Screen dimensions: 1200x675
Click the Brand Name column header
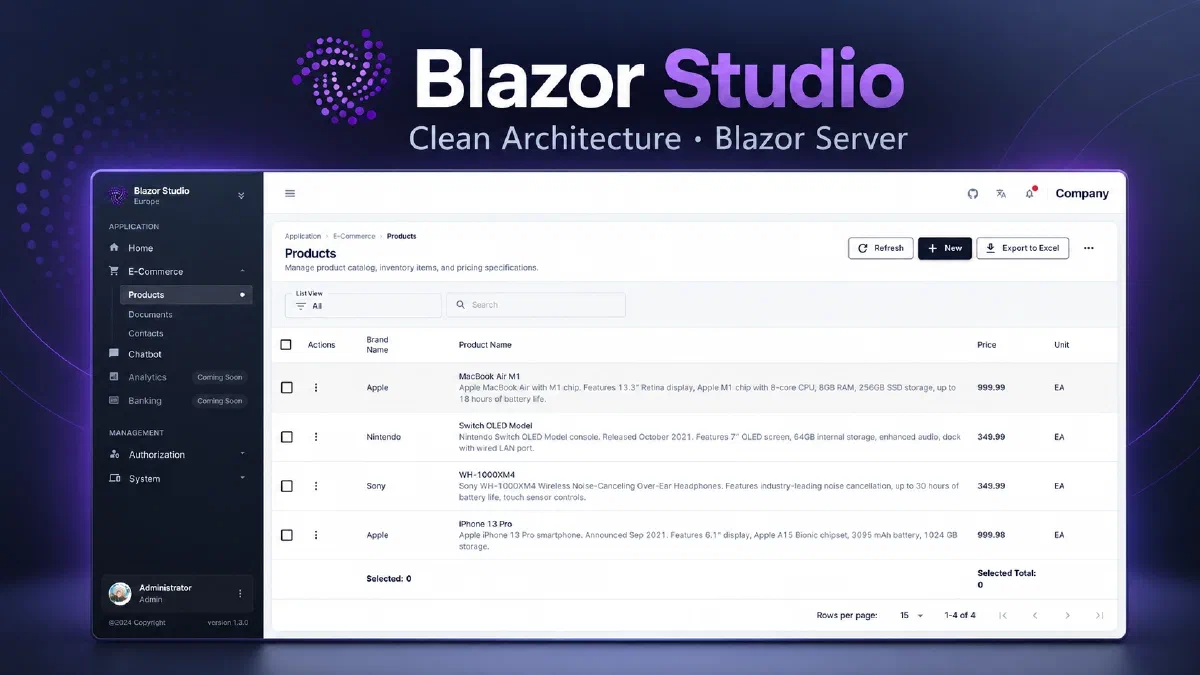377,345
